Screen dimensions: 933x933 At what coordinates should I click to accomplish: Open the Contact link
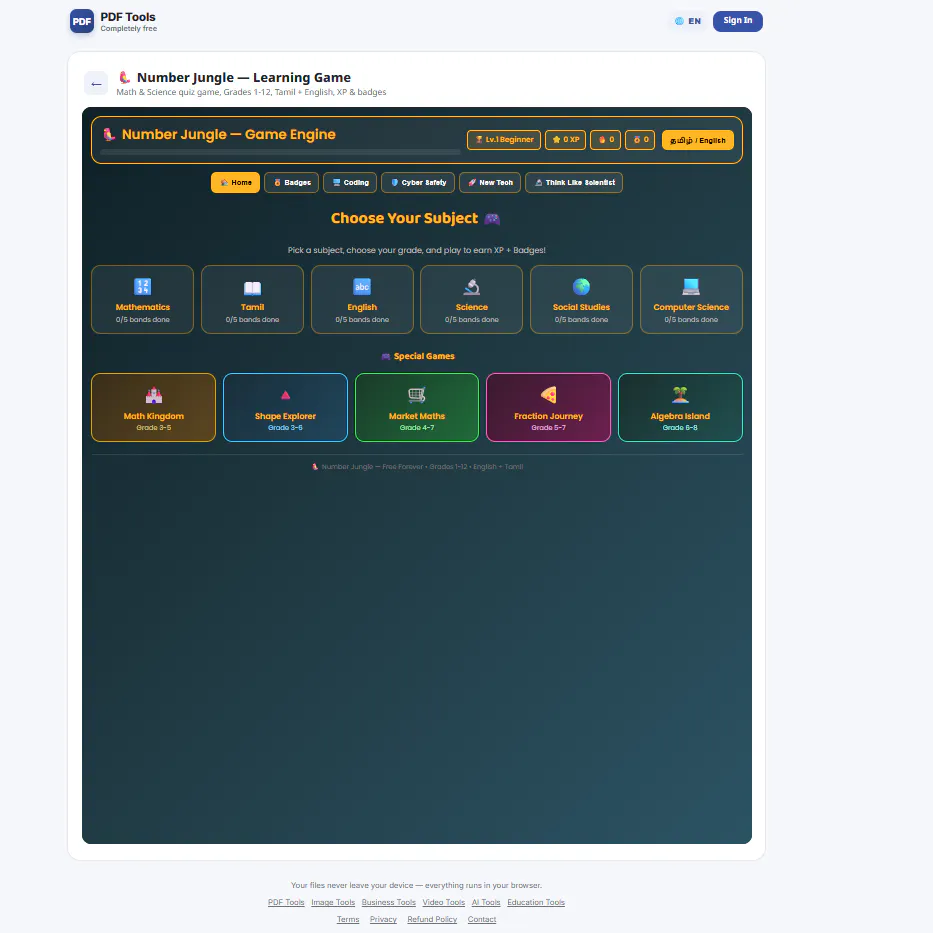[x=482, y=919]
